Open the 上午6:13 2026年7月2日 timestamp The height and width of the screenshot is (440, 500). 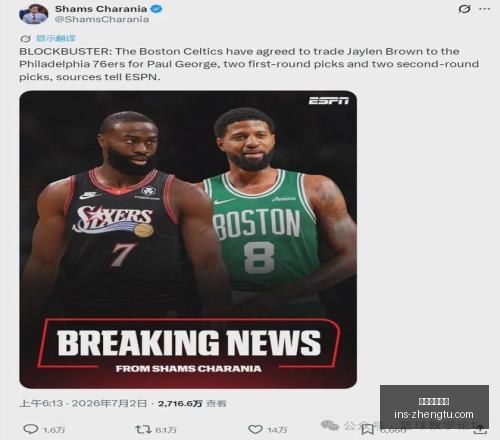(83, 403)
